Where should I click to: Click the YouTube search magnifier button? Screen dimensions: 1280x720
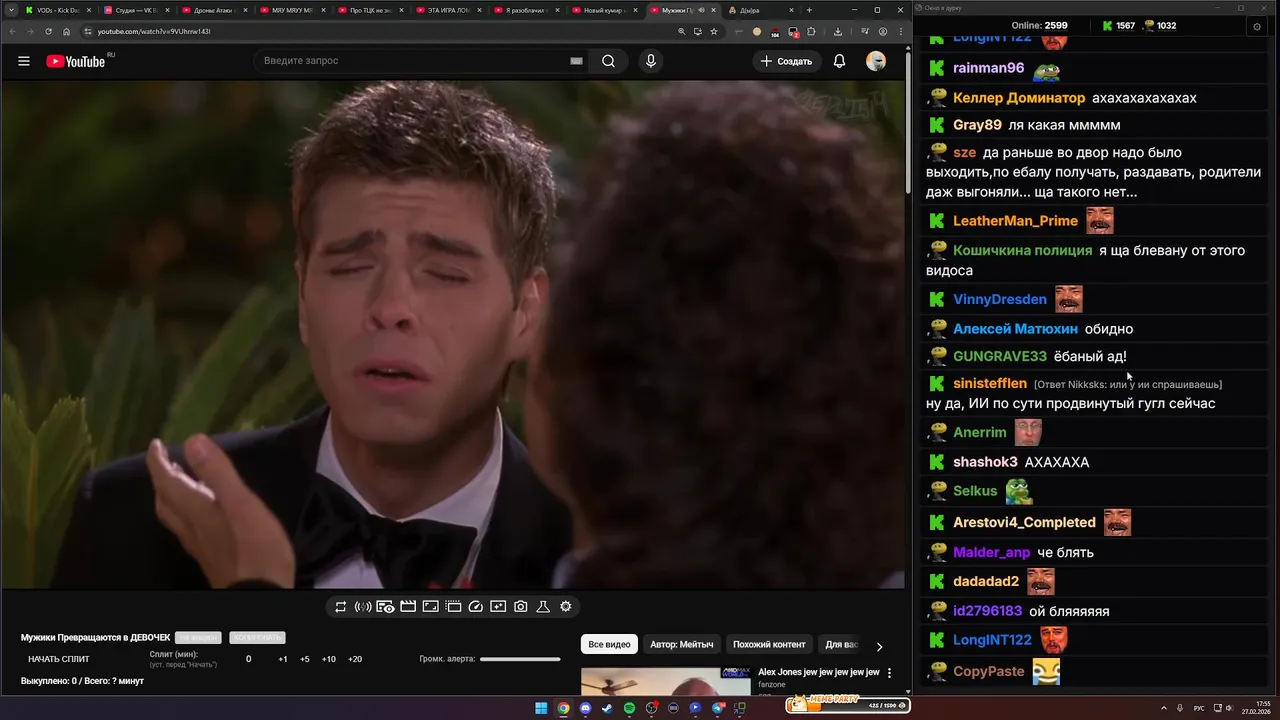tap(608, 61)
